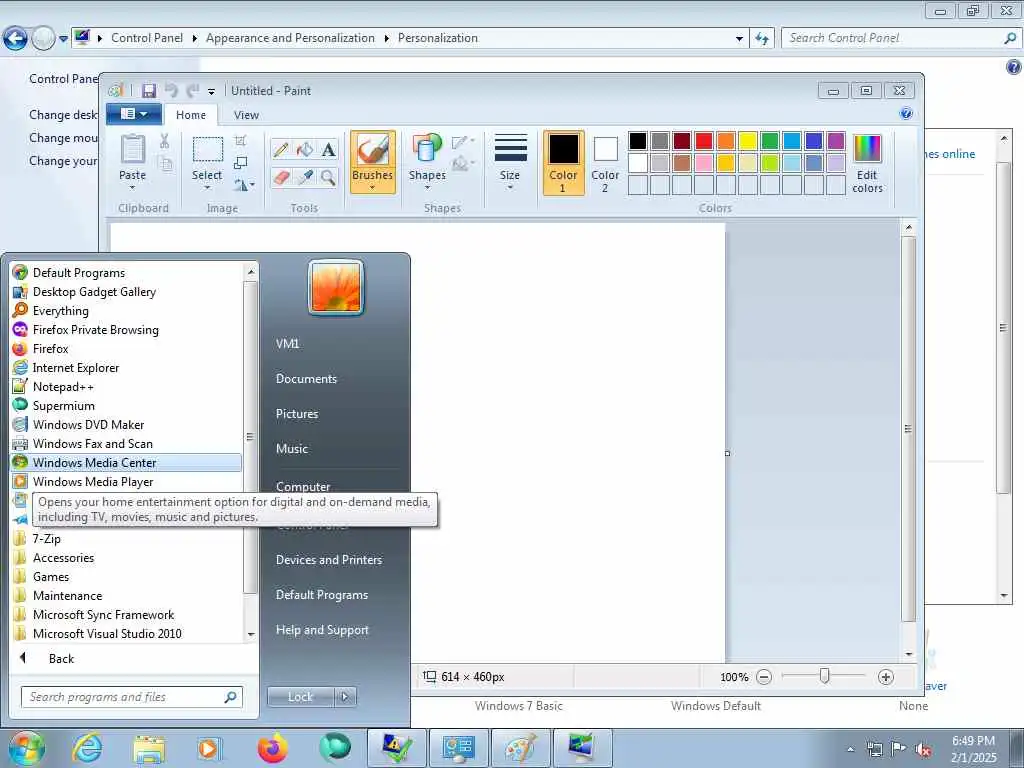Open the Paint file menu button
The width and height of the screenshot is (1024, 768).
(134, 114)
